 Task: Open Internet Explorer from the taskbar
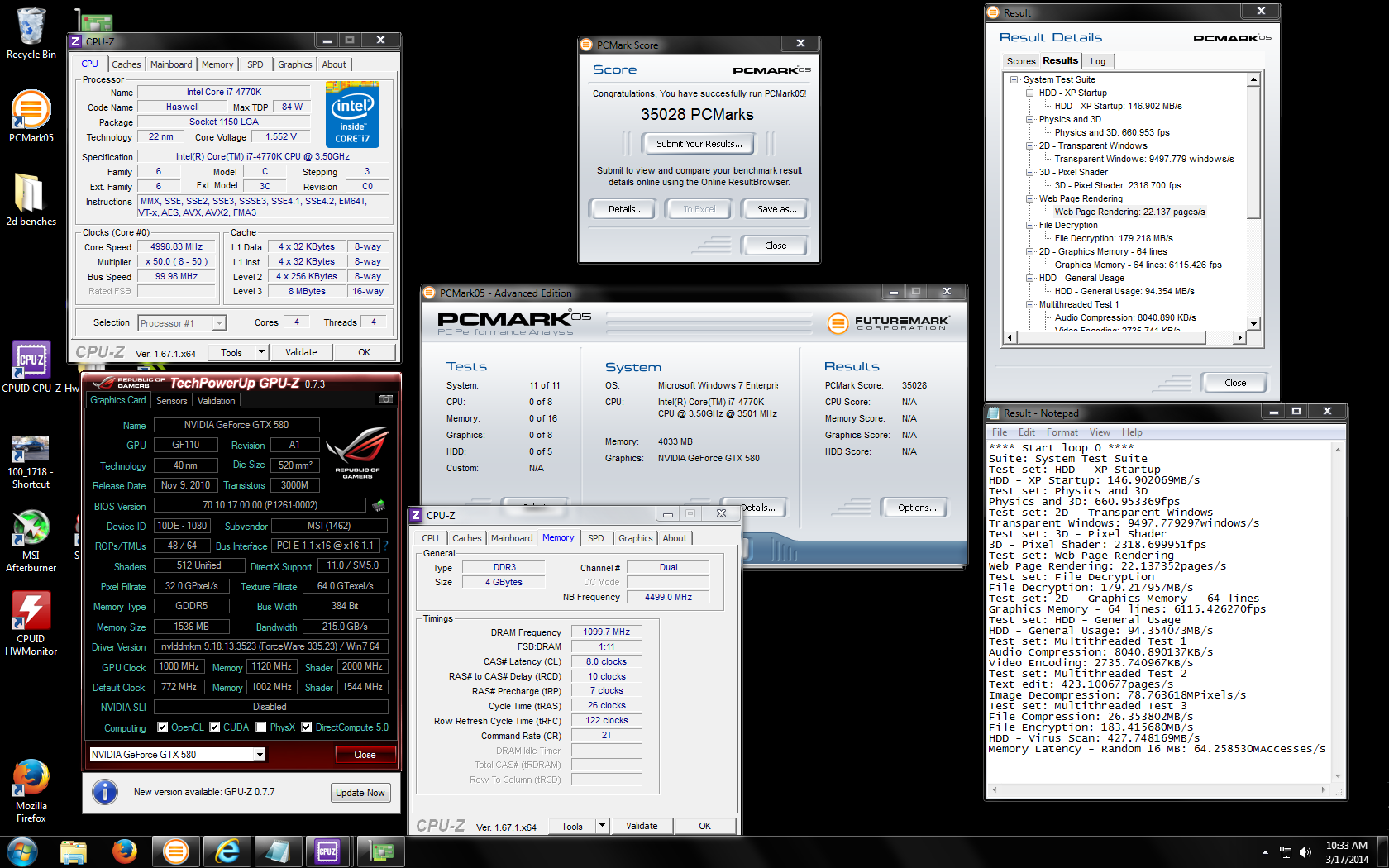(x=227, y=851)
